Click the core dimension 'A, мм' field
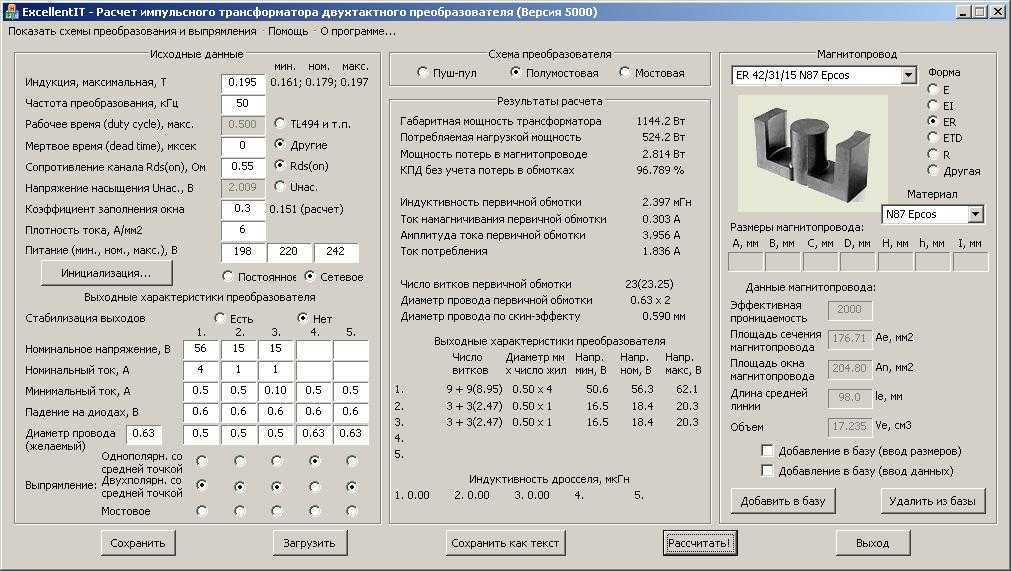The image size is (1011, 571). pyautogui.click(x=746, y=262)
